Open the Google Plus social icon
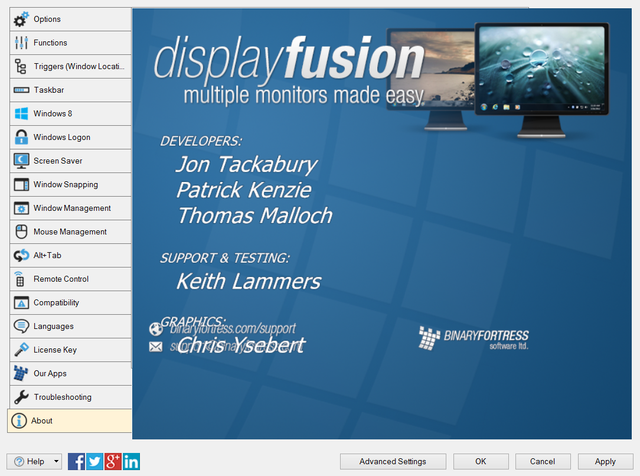This screenshot has width=640, height=476. [x=113, y=462]
